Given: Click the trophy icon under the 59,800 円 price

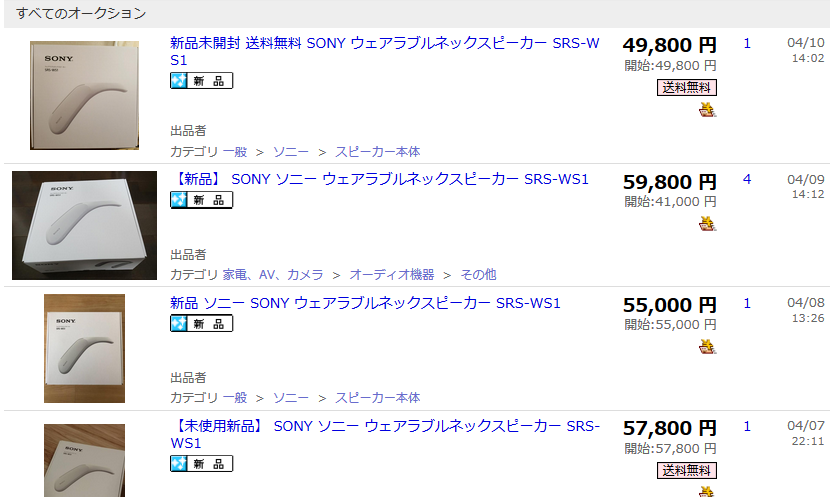Looking at the screenshot, I should click(707, 223).
